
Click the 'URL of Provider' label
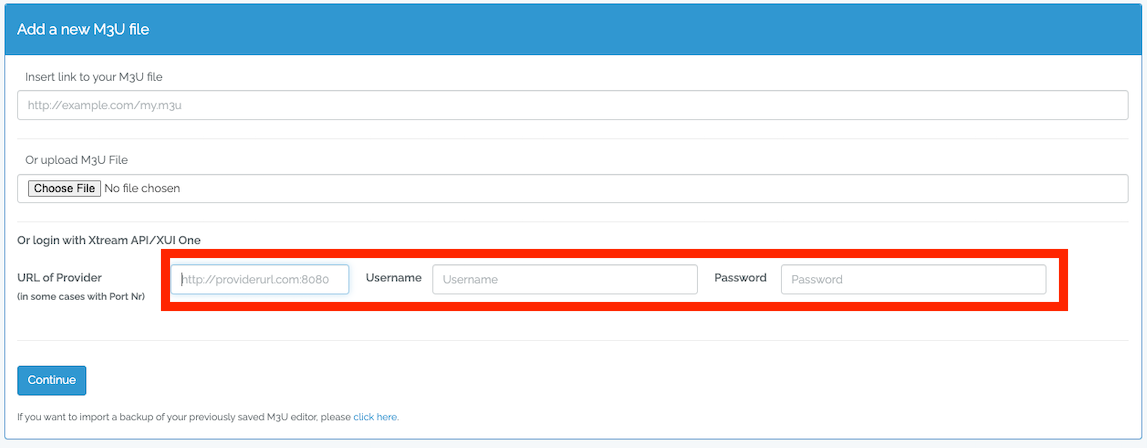coord(59,277)
